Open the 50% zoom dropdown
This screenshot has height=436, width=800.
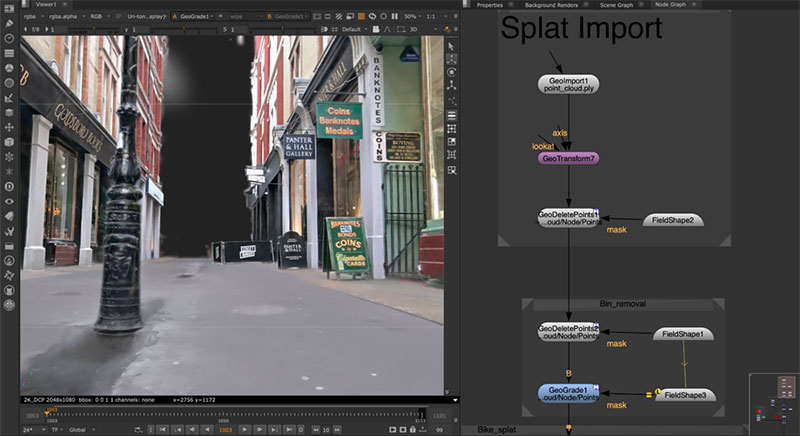click(414, 17)
